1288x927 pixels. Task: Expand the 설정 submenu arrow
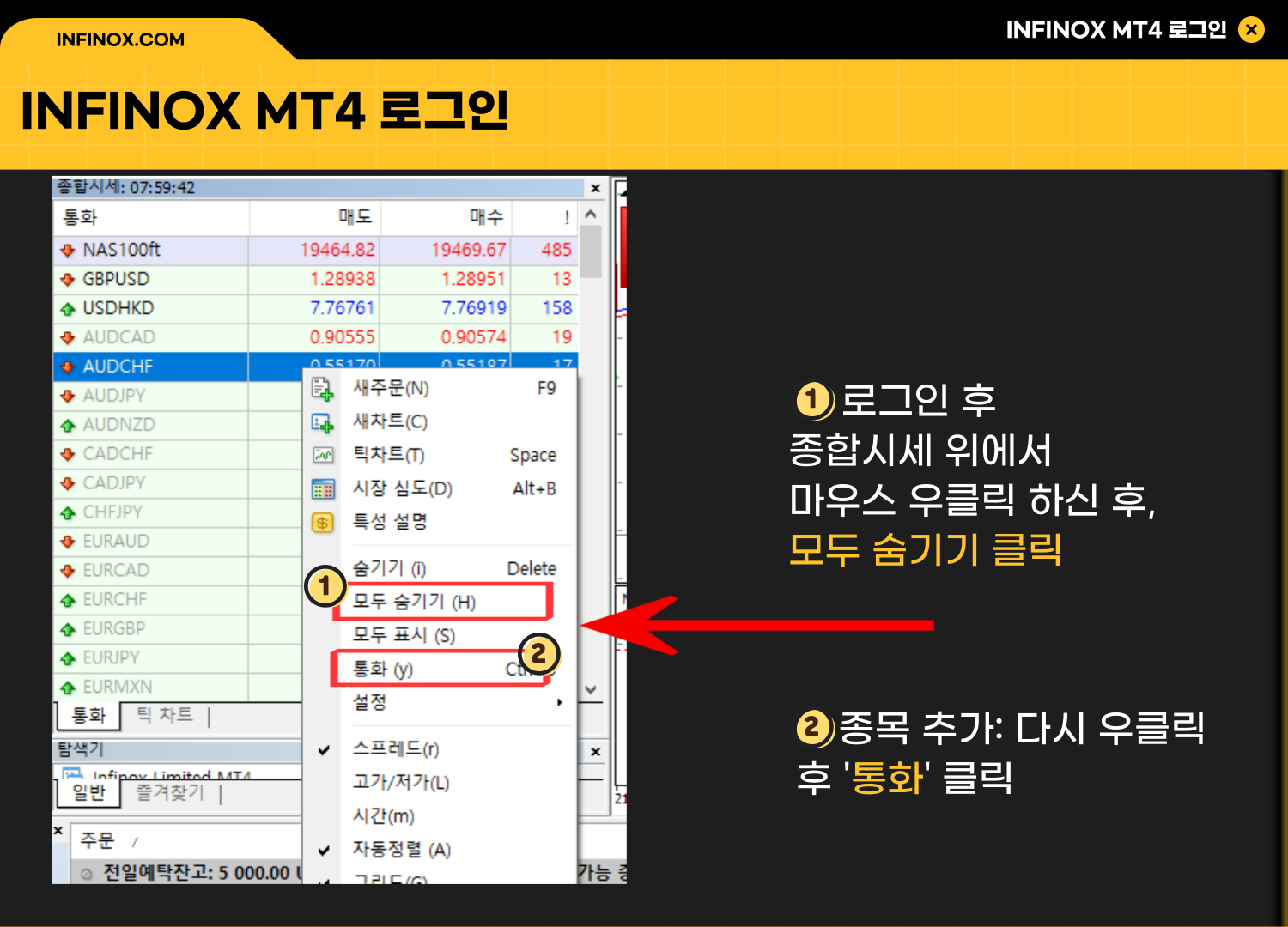560,703
